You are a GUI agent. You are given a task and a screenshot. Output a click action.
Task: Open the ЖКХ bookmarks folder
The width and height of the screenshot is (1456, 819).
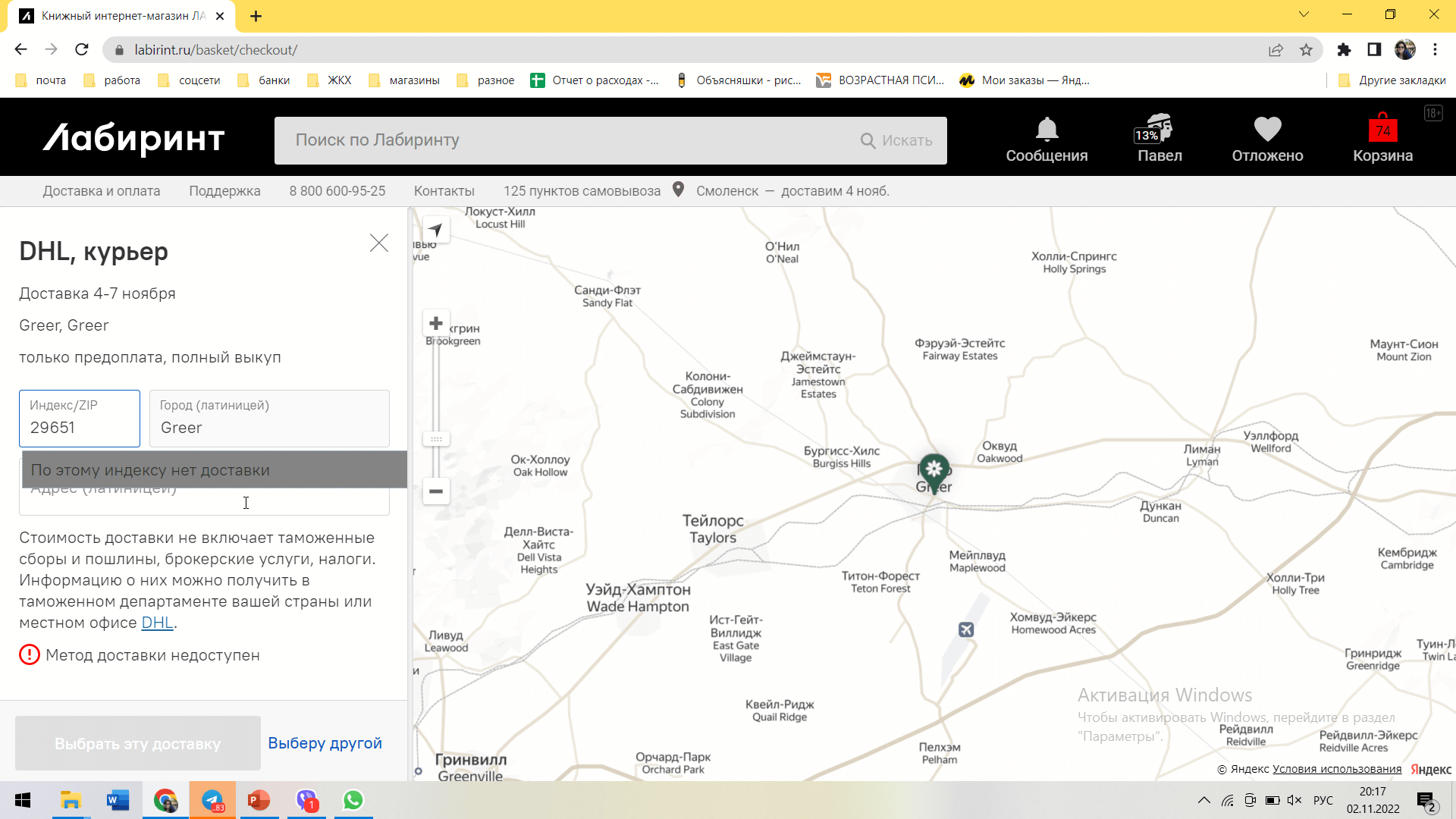point(329,80)
